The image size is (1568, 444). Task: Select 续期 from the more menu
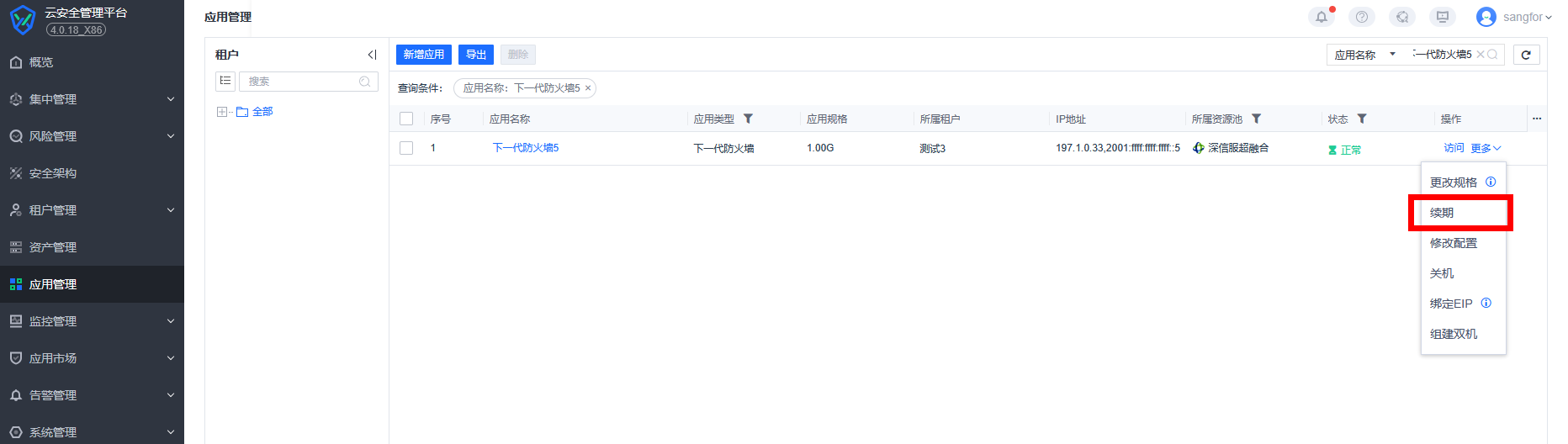(1442, 213)
